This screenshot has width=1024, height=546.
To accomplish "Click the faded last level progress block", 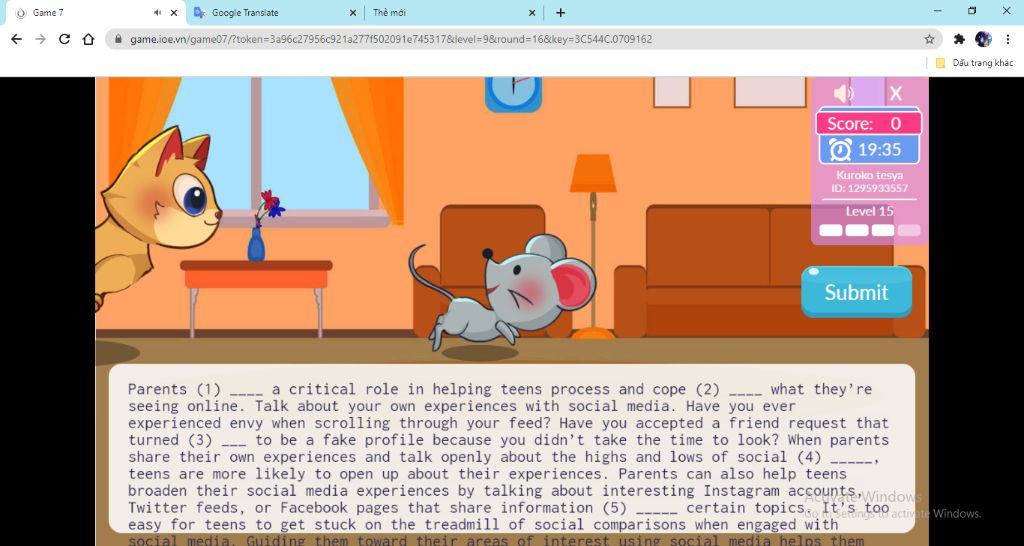I will click(909, 230).
